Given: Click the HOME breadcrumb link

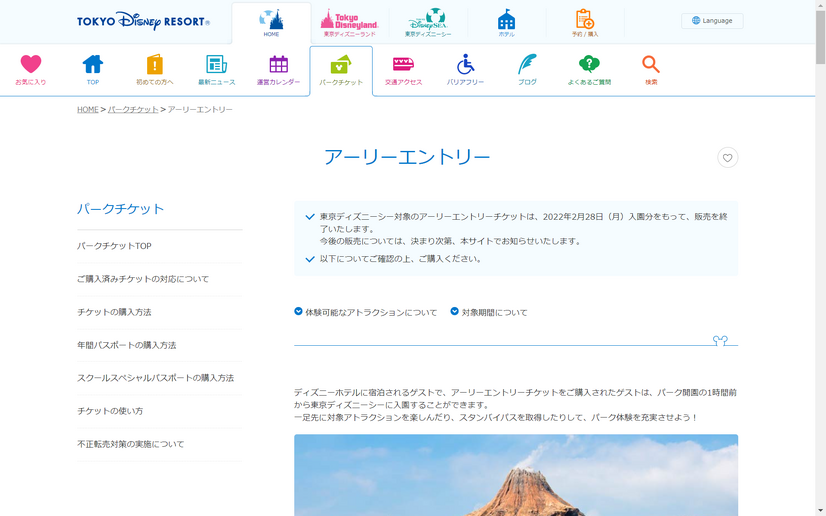Looking at the screenshot, I should (x=87, y=109).
